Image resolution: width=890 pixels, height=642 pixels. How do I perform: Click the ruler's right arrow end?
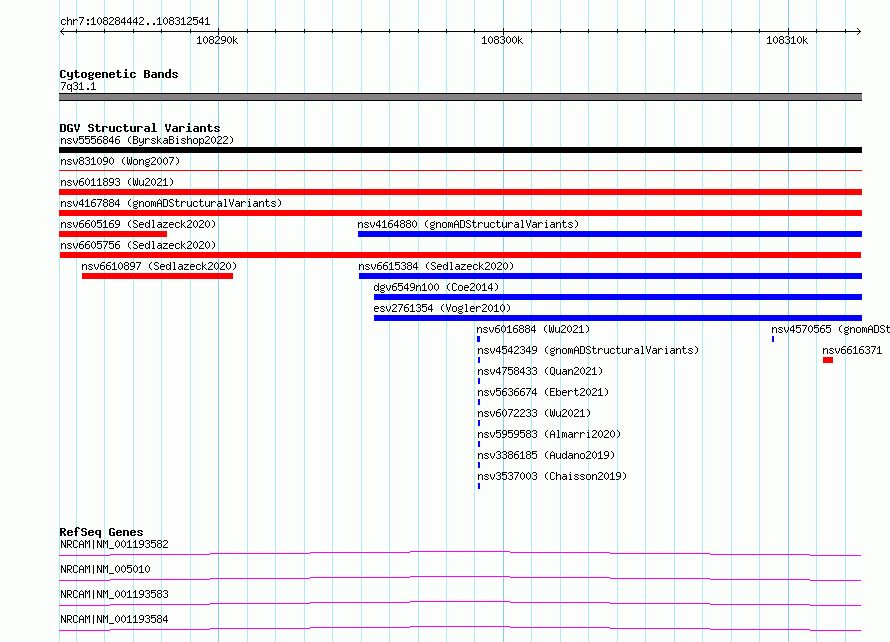[859, 31]
